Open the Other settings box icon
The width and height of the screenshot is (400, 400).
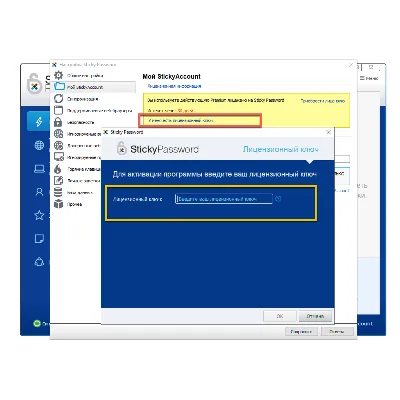click(59, 204)
